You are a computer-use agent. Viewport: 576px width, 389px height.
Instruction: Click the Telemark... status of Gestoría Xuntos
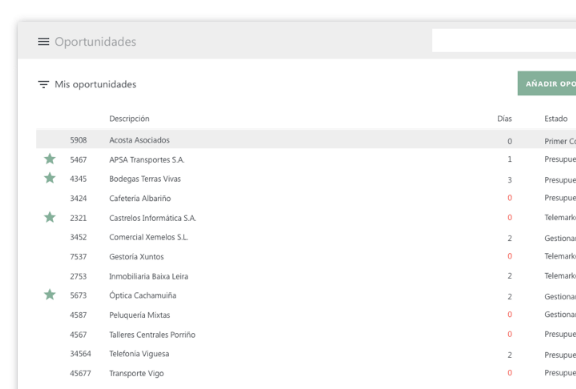click(x=560, y=256)
